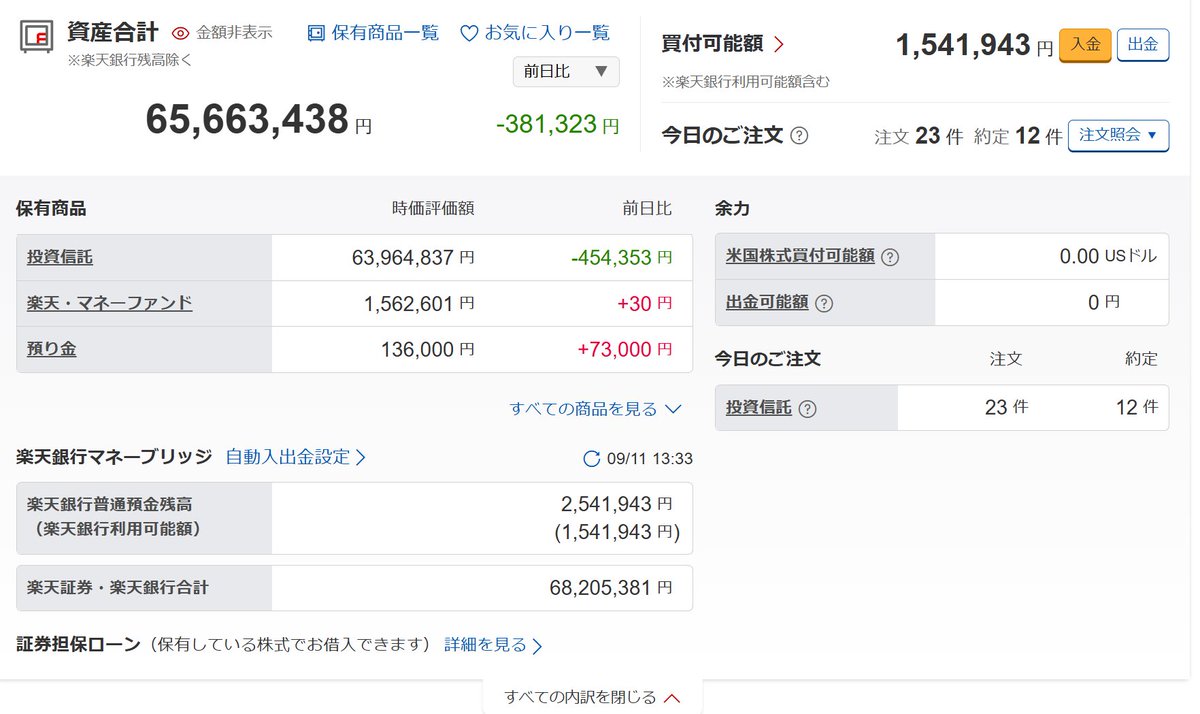Click 楽天銀行普通預金残高 label
Screen dimensions: 1200x714
(x=110, y=504)
